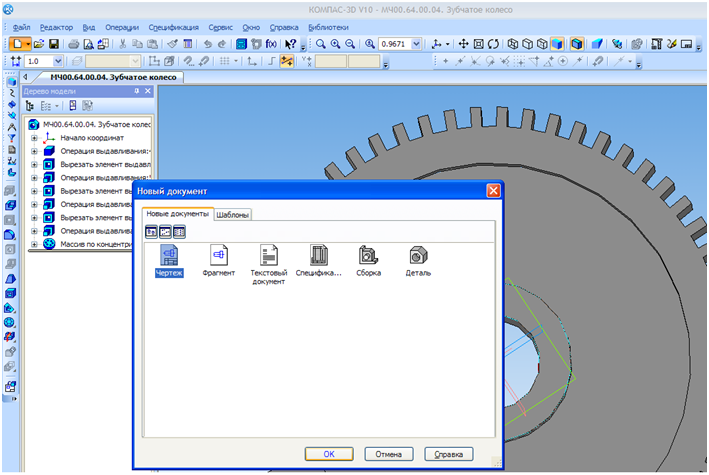Screen dimensions: 709x475
Task: Close the Дерево модели panel
Action: 148,91
